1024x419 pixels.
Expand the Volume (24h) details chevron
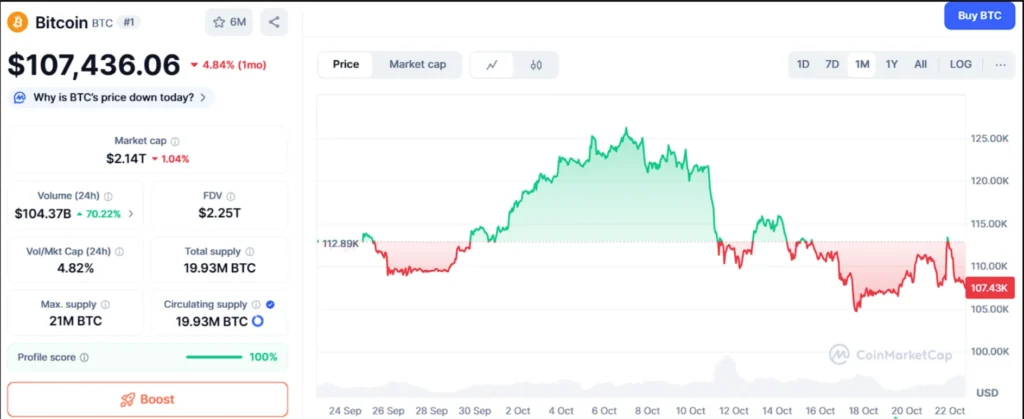point(131,213)
